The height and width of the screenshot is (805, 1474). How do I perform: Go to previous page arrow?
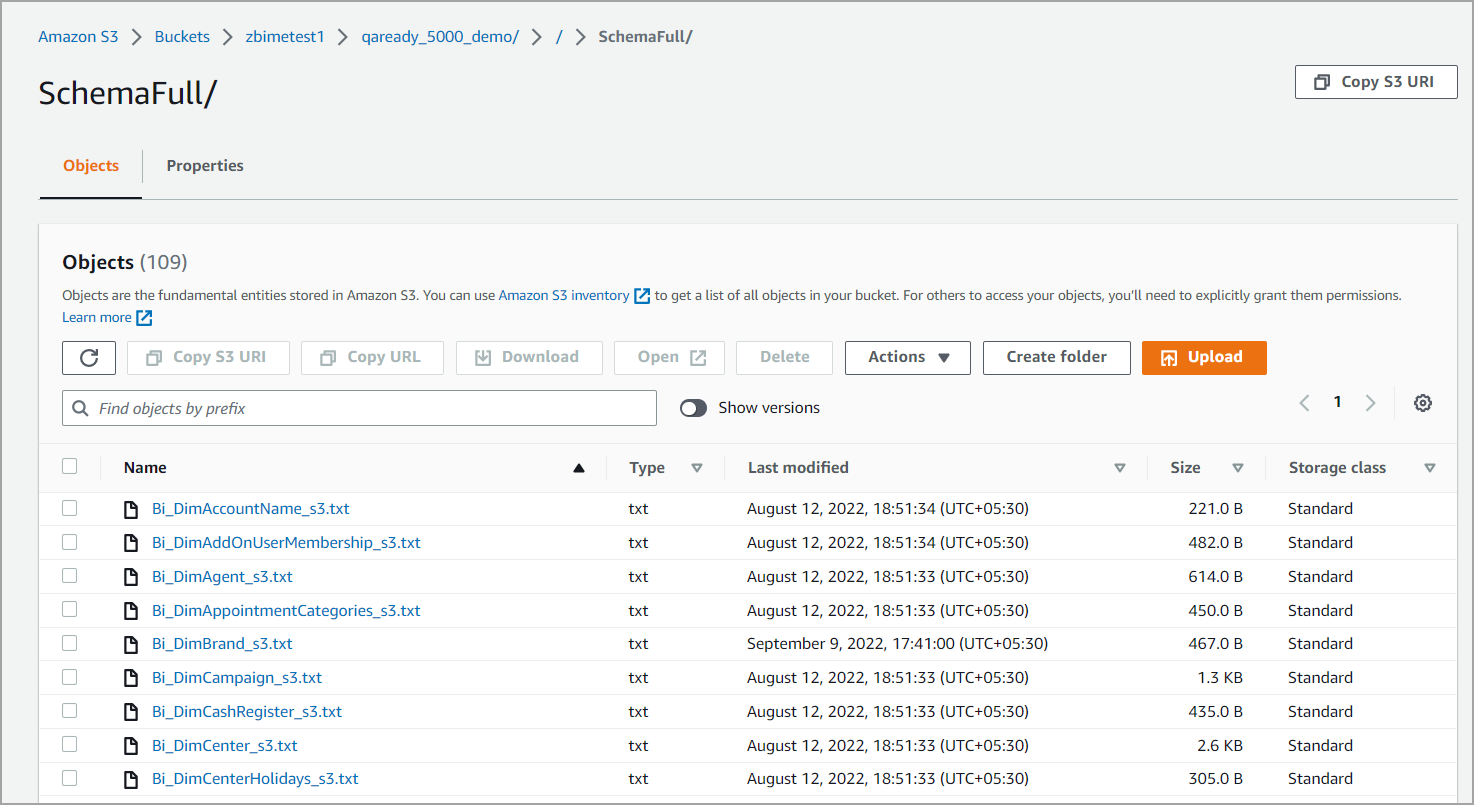tap(1304, 403)
